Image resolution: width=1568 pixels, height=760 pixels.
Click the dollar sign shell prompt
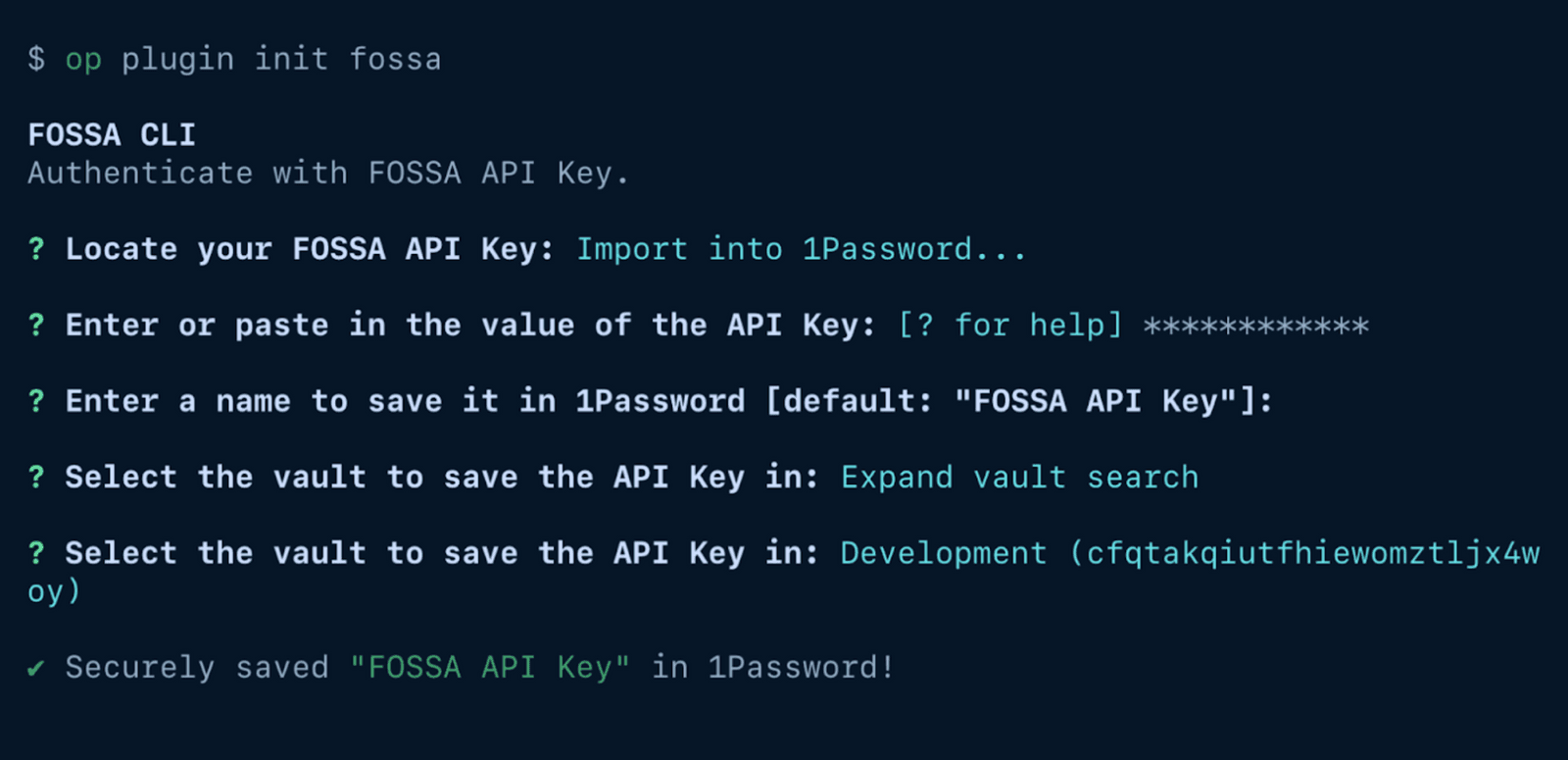(36, 59)
